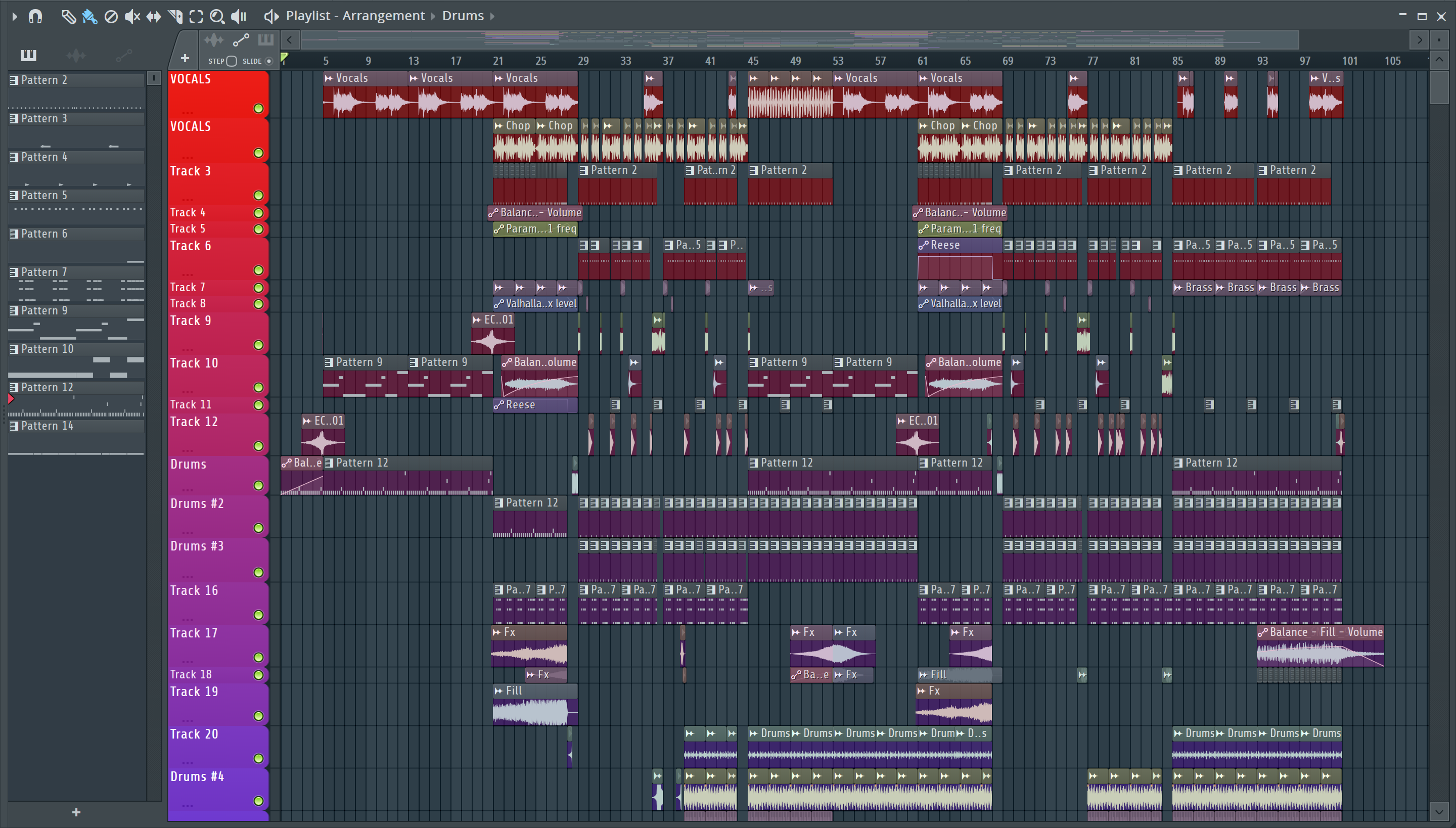Focus pattern clips in playlist header
Viewport: 1456px width, 828px height.
(x=265, y=40)
